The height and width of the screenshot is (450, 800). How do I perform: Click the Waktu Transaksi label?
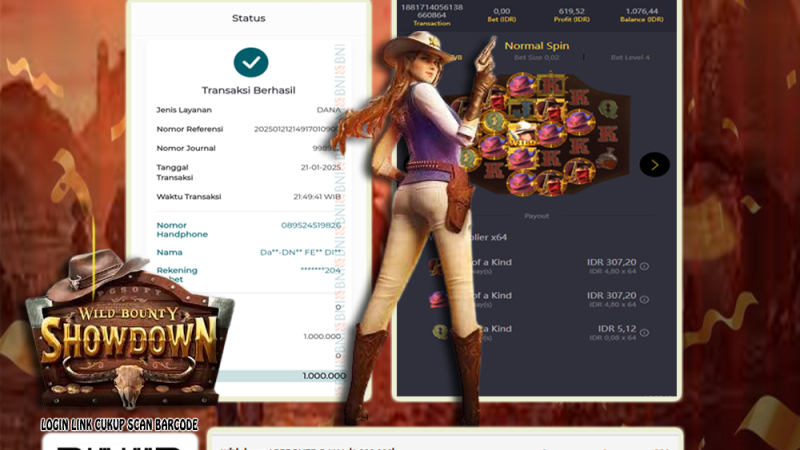point(189,197)
